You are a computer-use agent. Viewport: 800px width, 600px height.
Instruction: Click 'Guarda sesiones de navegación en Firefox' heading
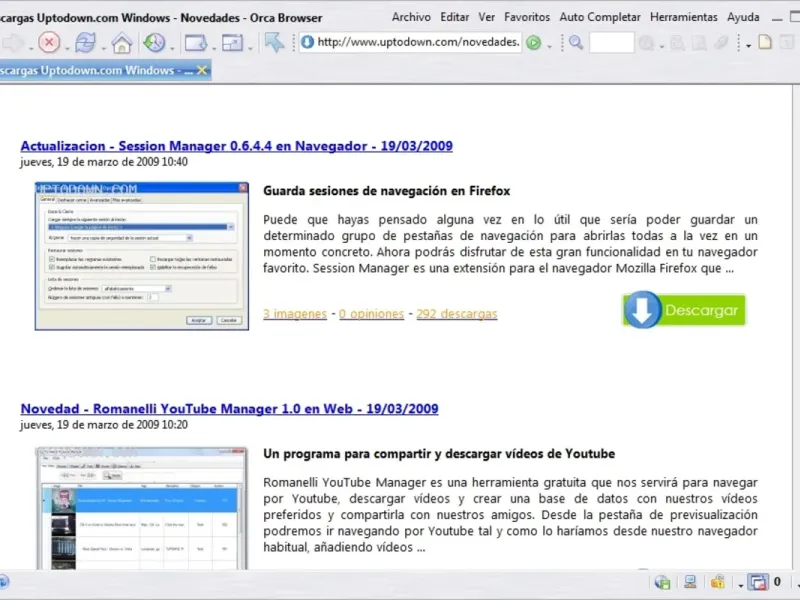coord(387,191)
